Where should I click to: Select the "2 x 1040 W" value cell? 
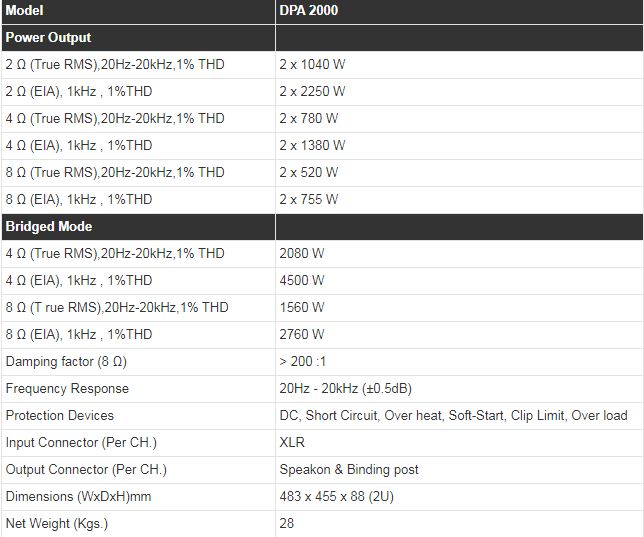(313, 64)
